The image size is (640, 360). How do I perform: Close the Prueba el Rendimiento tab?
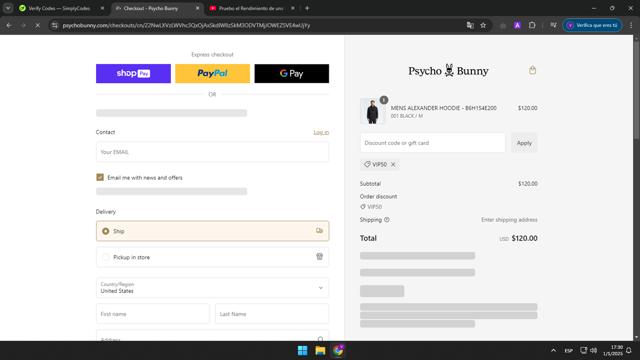293,8
